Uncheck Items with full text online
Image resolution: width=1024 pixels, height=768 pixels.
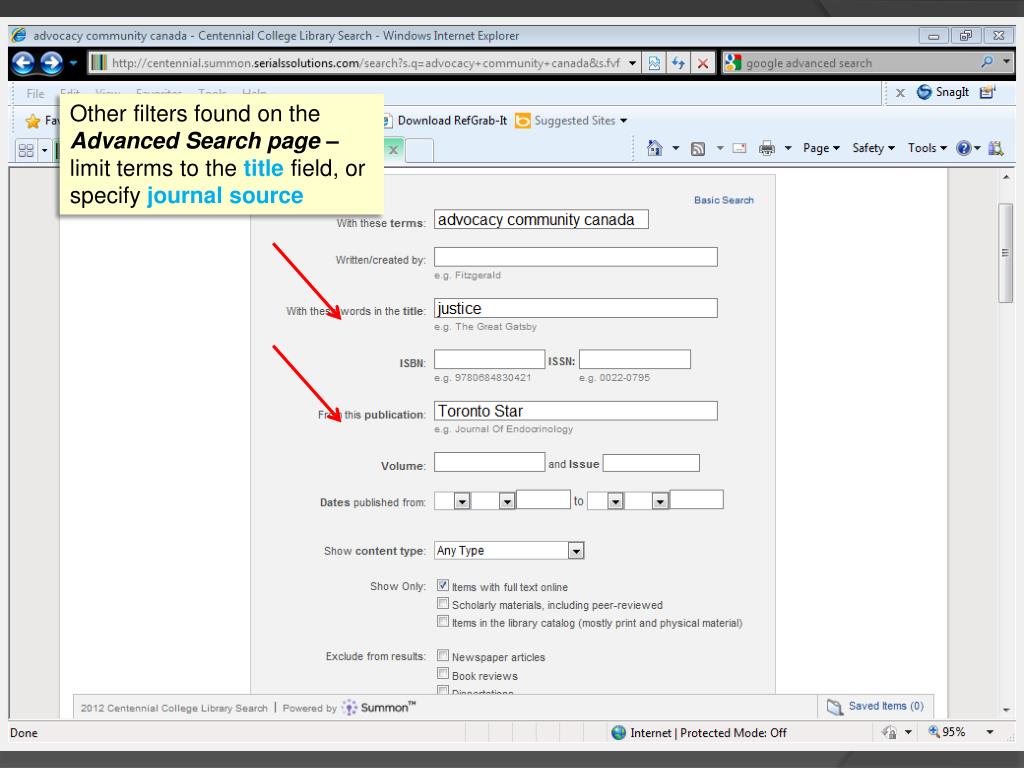coord(443,585)
